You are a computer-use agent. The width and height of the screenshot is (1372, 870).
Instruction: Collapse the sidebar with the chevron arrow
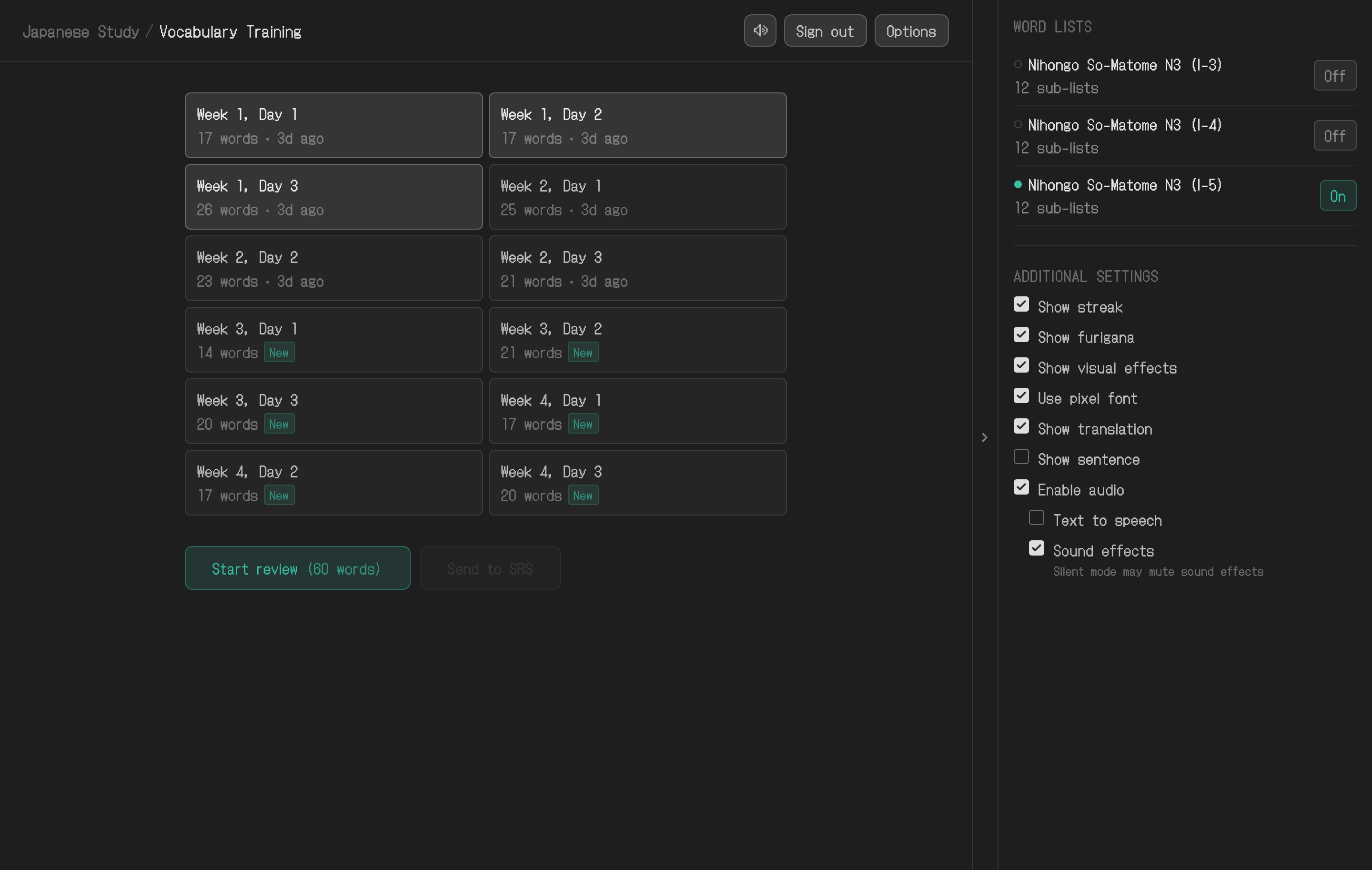[984, 437]
